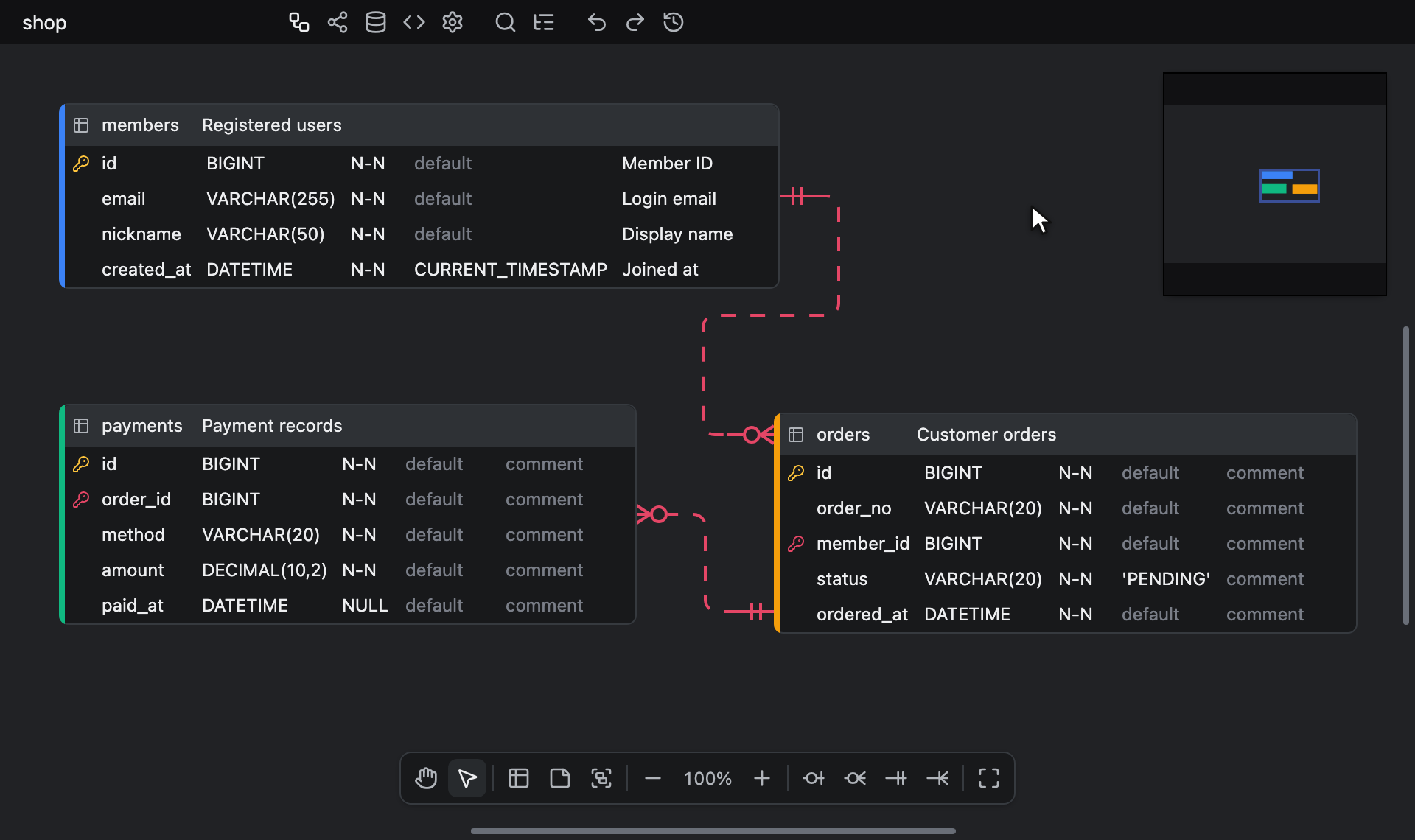
Task: Select the zero-one relationship tool
Action: pyautogui.click(x=814, y=778)
